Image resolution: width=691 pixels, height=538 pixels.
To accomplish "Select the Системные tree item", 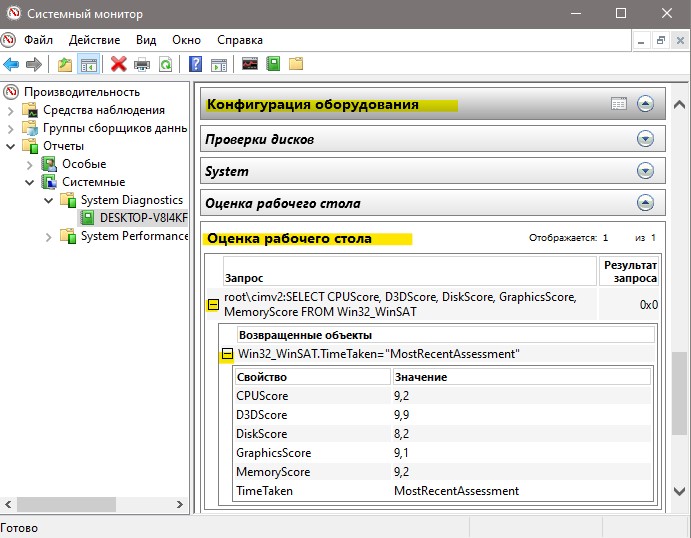I will [93, 182].
